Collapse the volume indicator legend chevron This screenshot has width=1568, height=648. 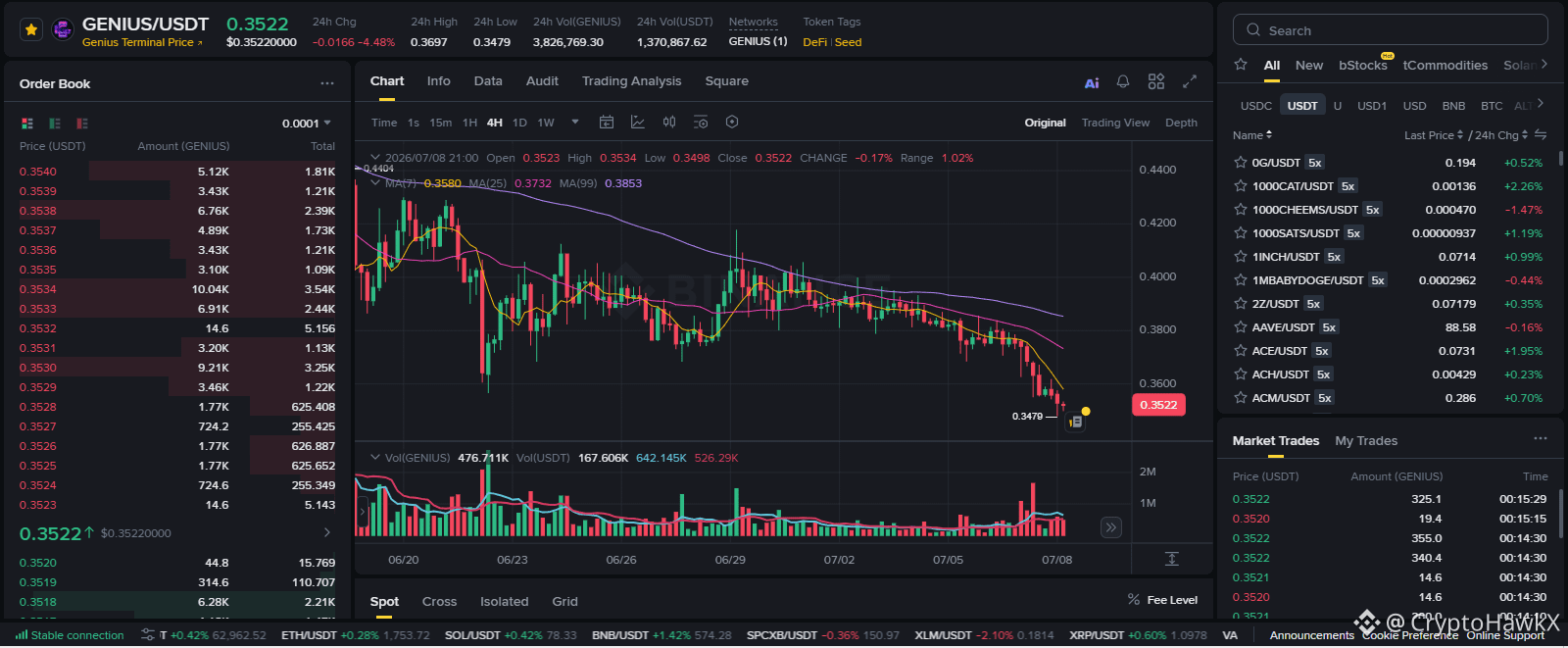pyautogui.click(x=374, y=457)
